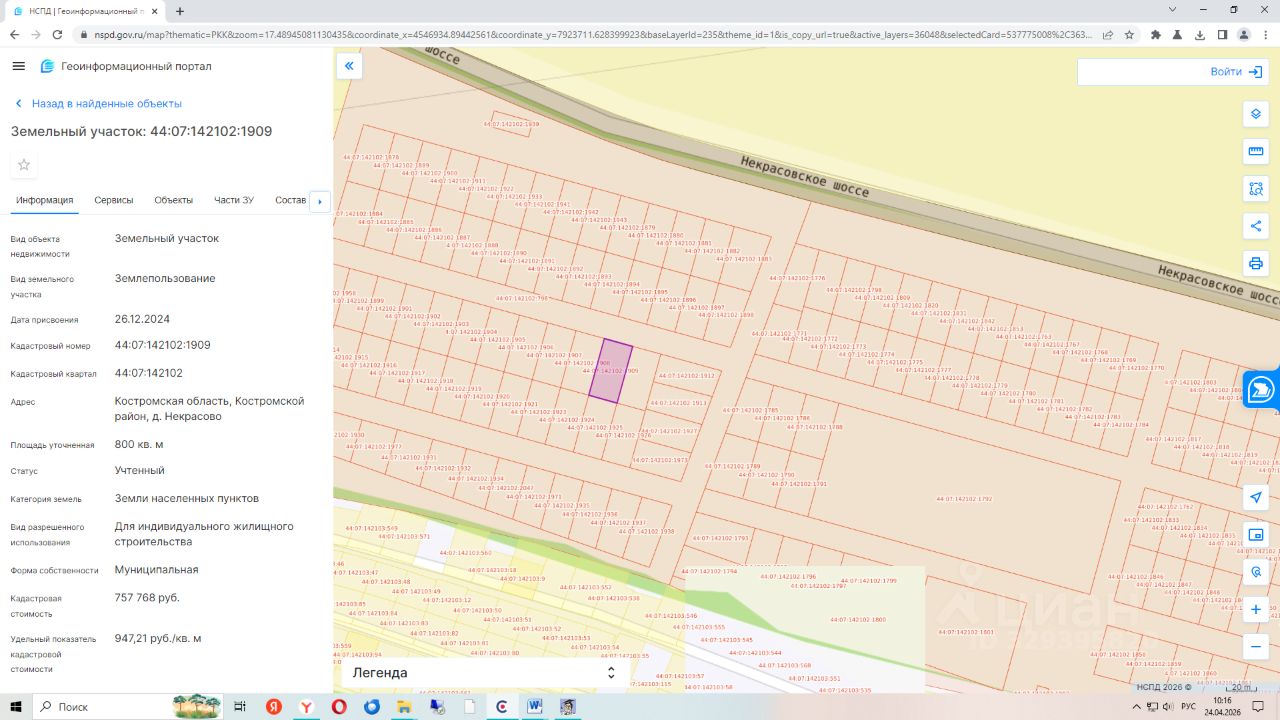Zoom in on the map
Screen dimensions: 1280x720
(1255, 609)
